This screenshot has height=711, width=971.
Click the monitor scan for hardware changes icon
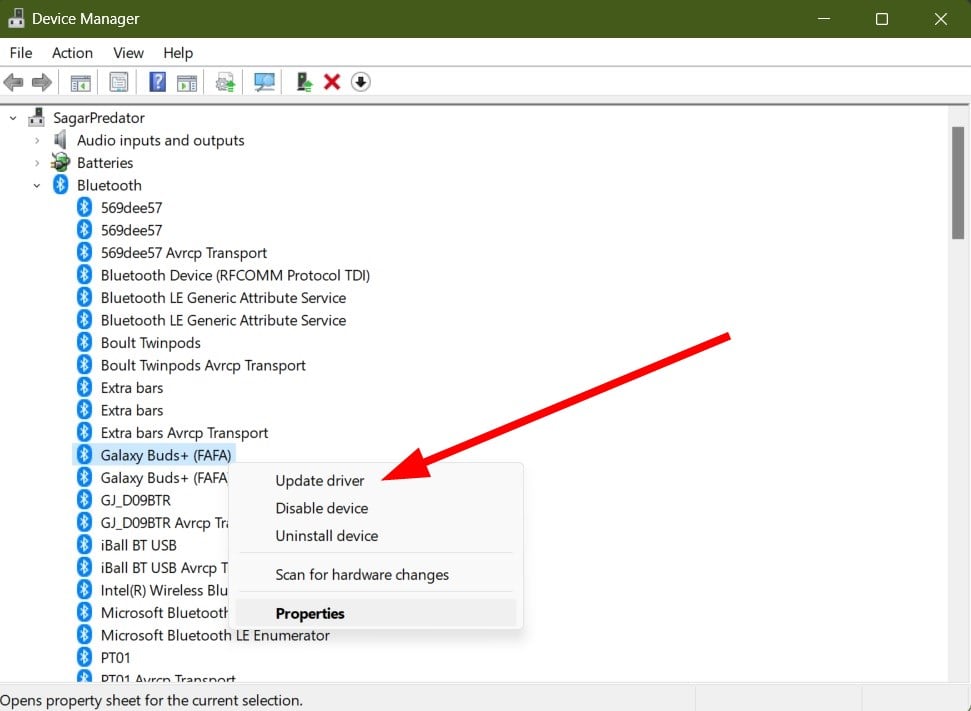(x=264, y=82)
